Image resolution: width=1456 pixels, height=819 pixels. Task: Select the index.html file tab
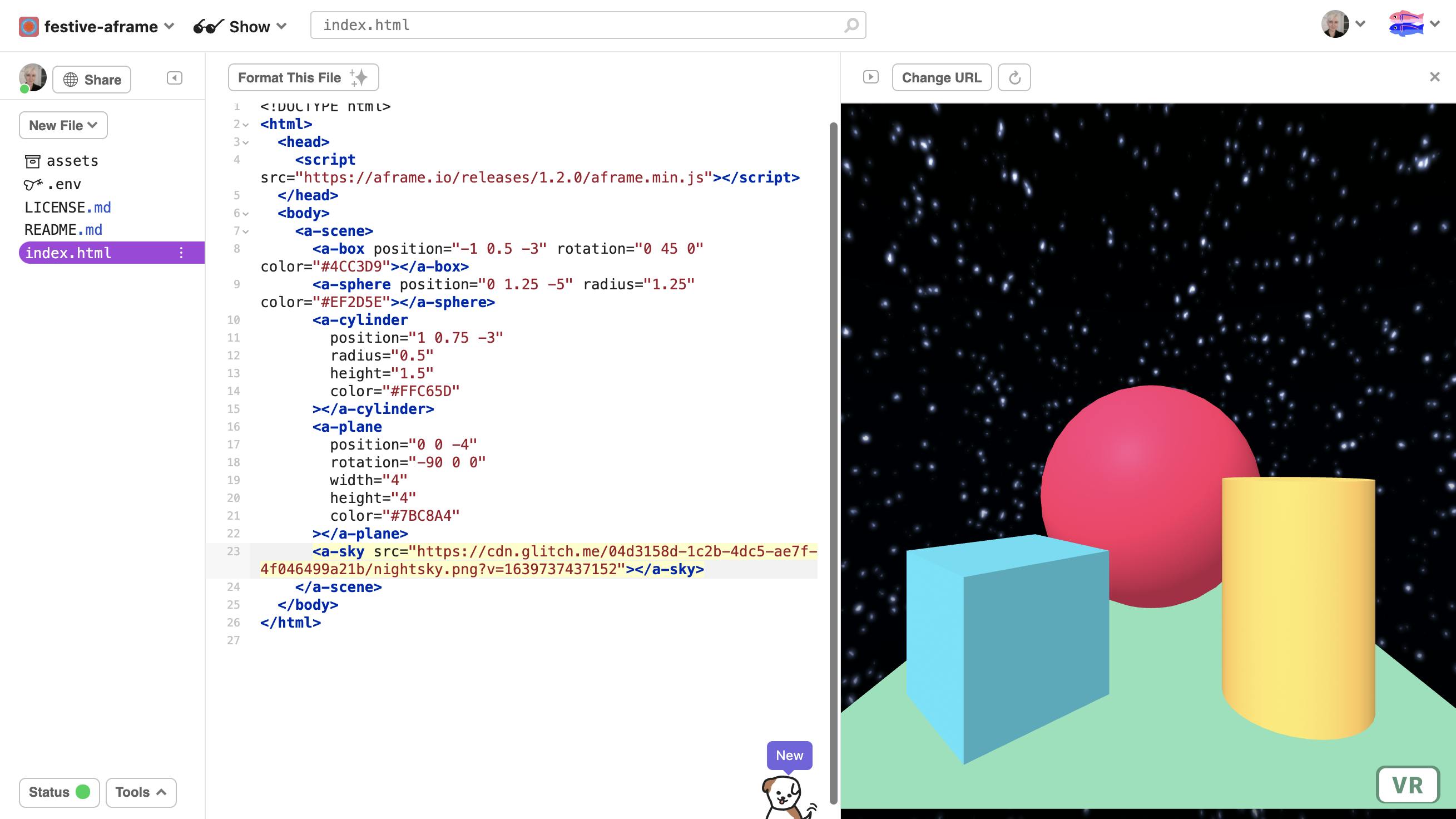coord(67,253)
